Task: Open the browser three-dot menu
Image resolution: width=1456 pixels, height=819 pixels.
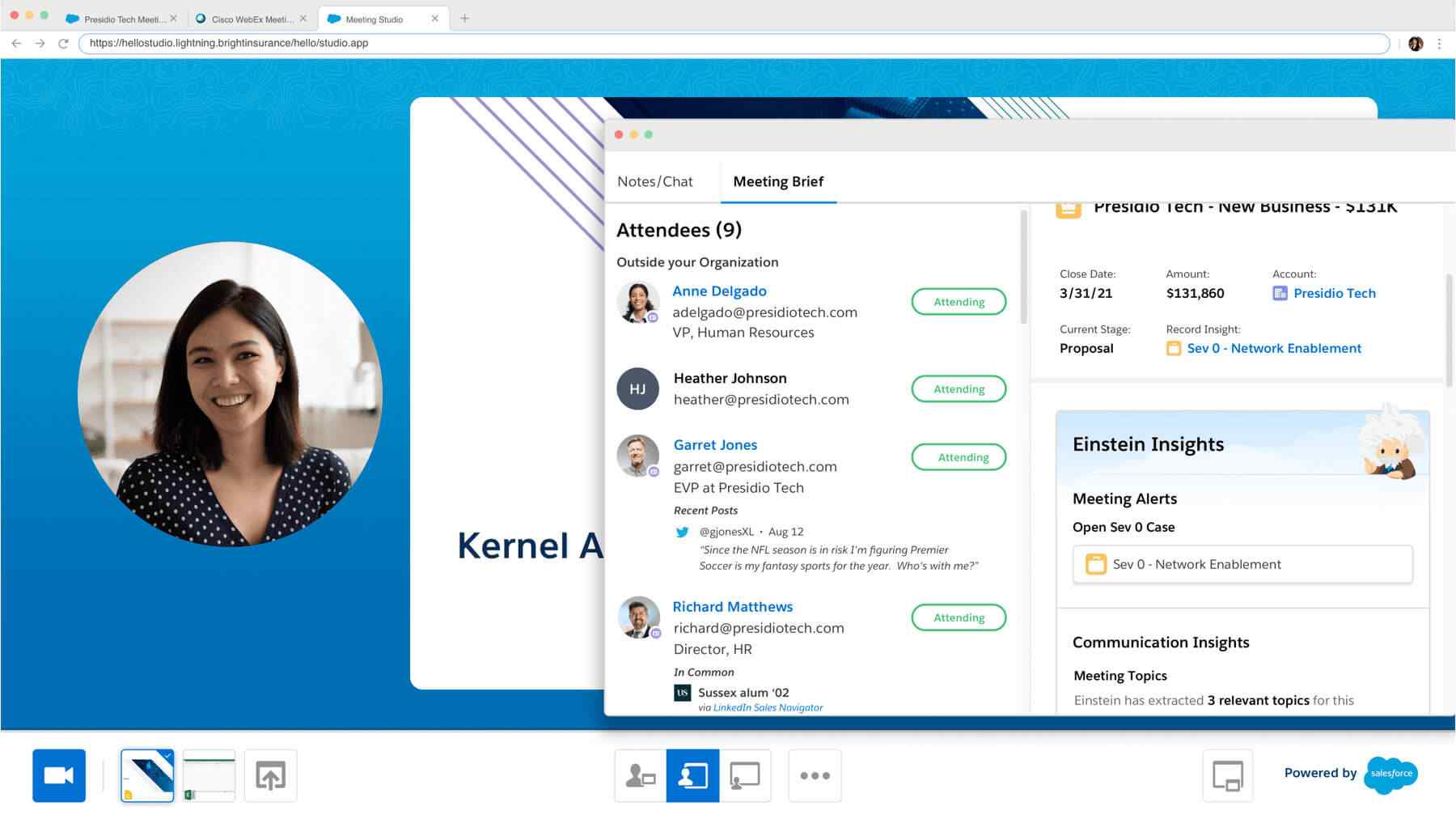Action: pos(1439,44)
